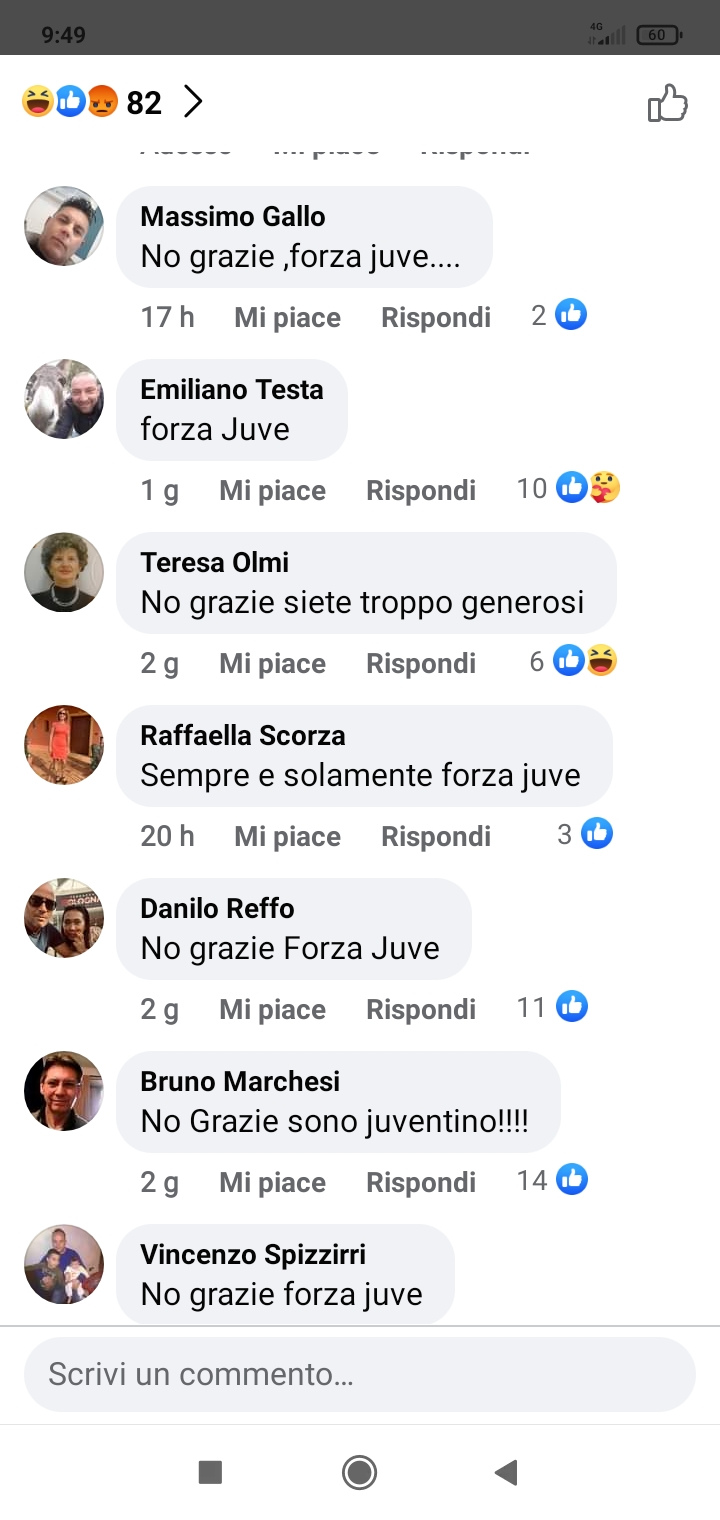Viewport: 720px width, 1520px height.
Task: Reply to Emiliano Testa's comment via Rispondi
Action: pyautogui.click(x=421, y=490)
